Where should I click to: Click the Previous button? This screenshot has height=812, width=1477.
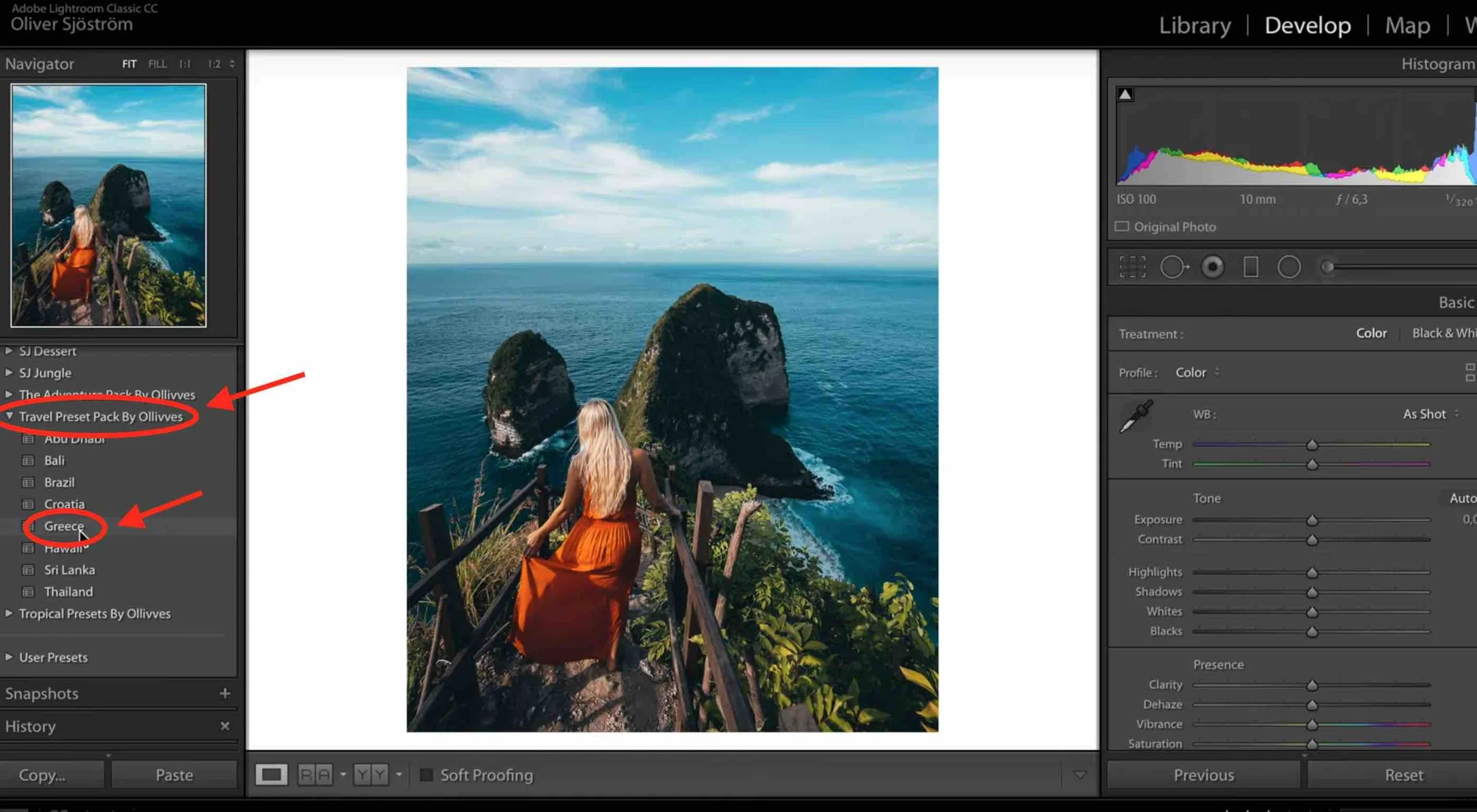pyautogui.click(x=1203, y=775)
